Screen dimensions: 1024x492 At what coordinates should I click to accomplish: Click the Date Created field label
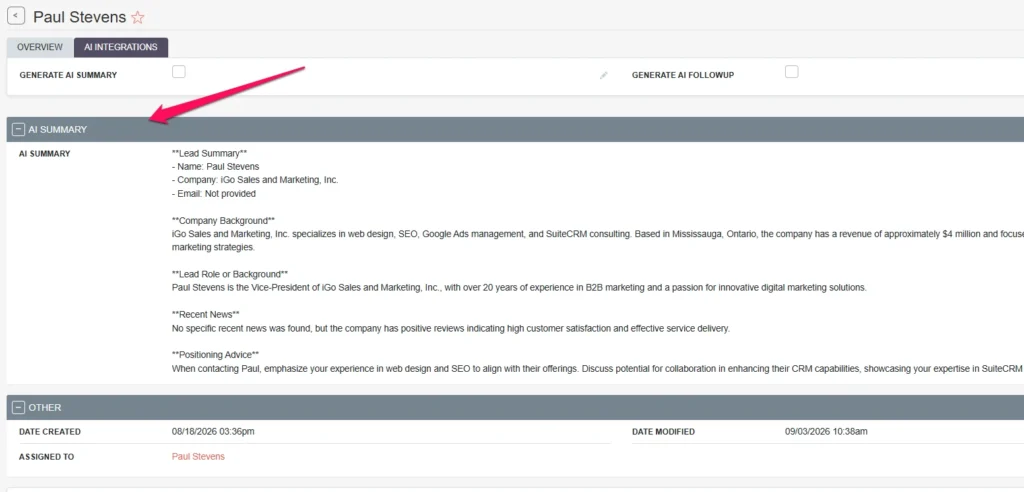click(x=50, y=432)
